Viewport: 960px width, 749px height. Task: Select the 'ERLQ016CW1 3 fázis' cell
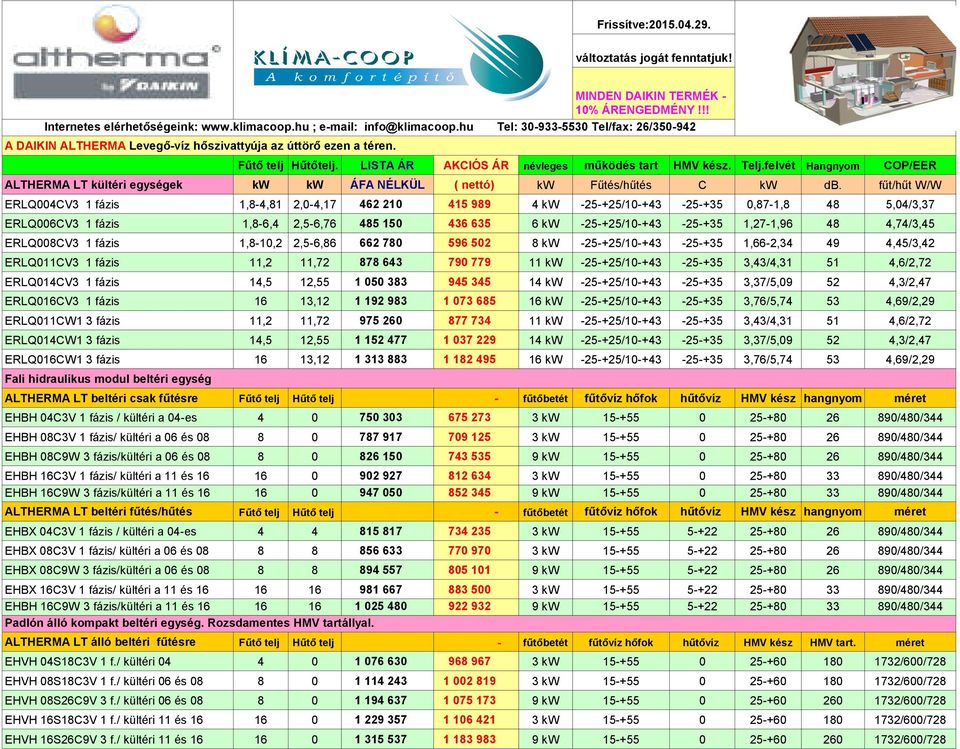[118, 359]
